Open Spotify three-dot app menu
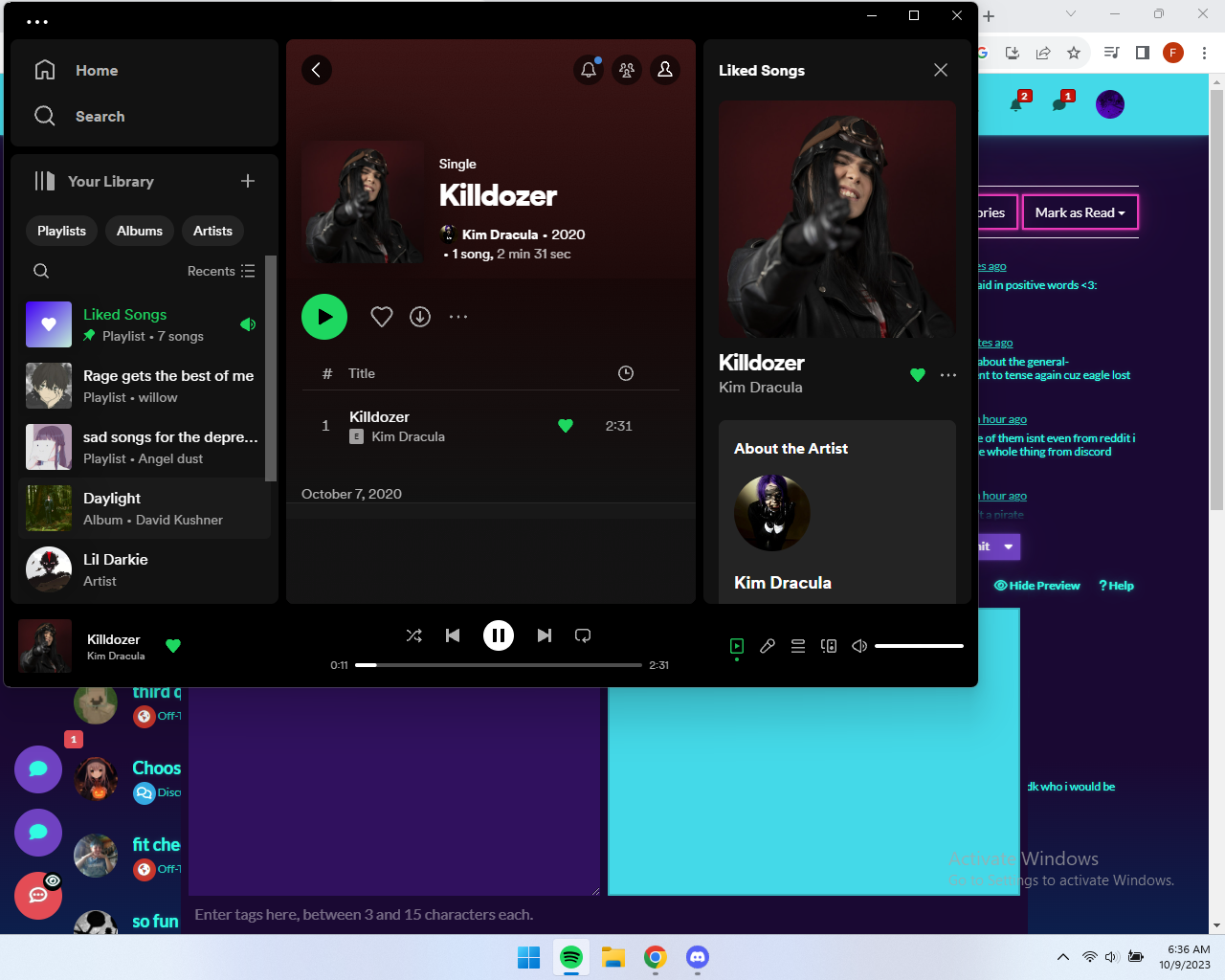The width and height of the screenshot is (1225, 980). (37, 21)
